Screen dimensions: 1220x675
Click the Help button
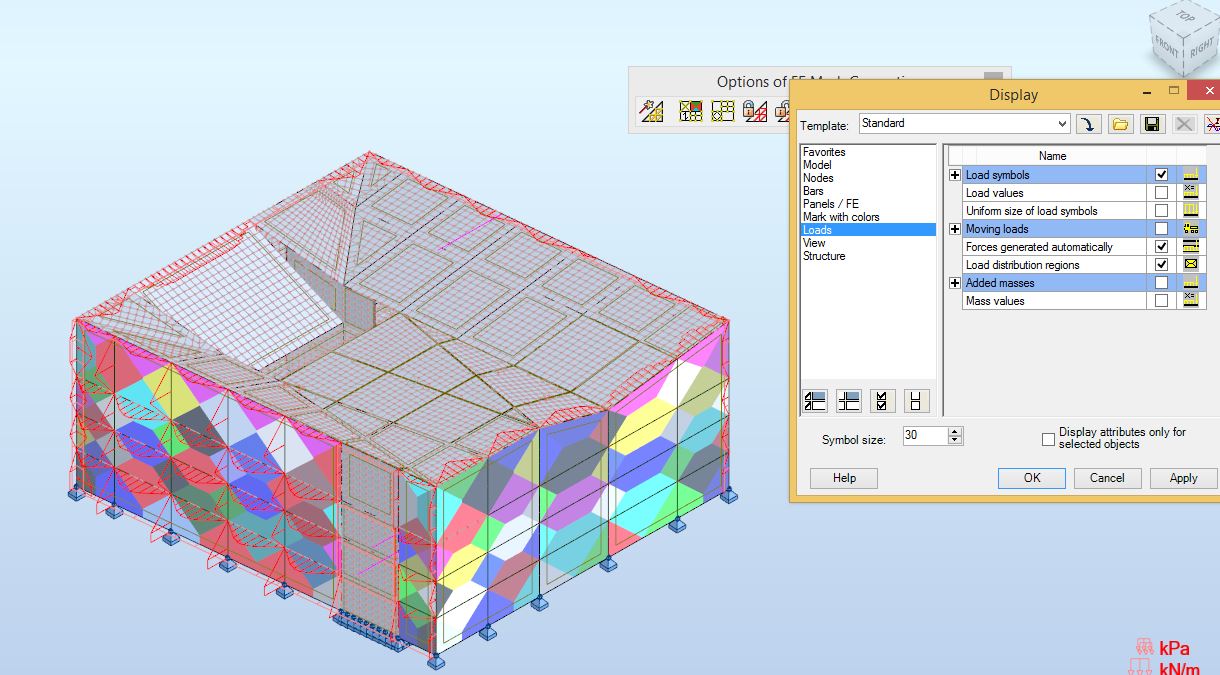click(843, 478)
